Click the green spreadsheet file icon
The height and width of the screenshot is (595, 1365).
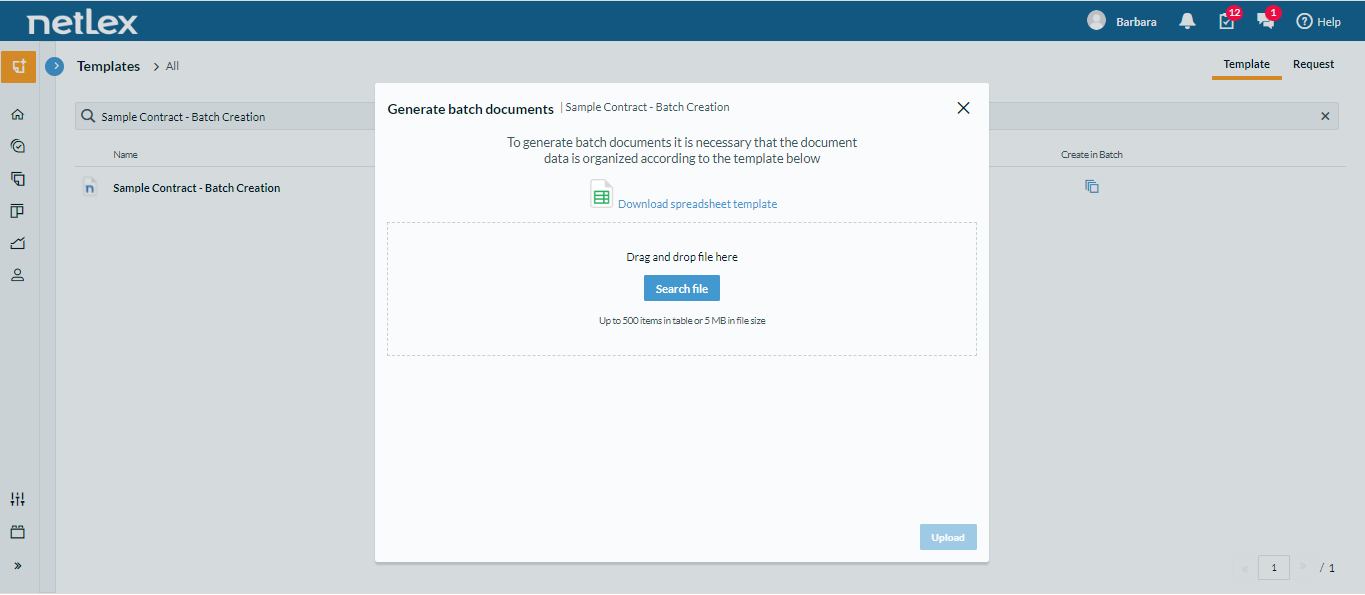tap(601, 195)
